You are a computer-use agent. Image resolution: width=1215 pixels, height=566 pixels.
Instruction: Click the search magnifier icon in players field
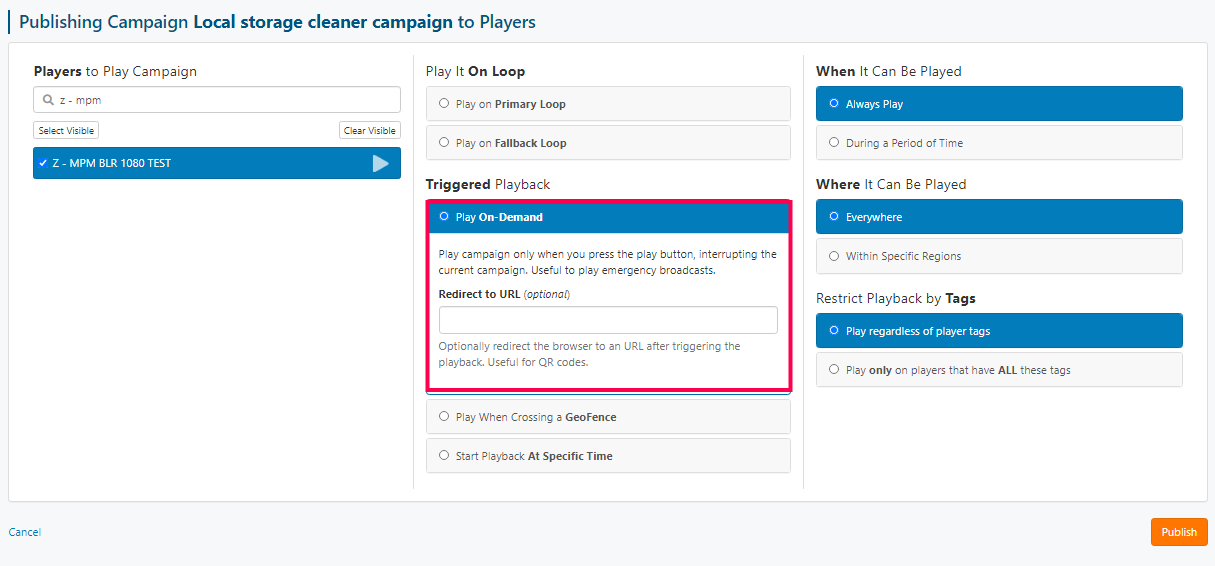point(48,100)
